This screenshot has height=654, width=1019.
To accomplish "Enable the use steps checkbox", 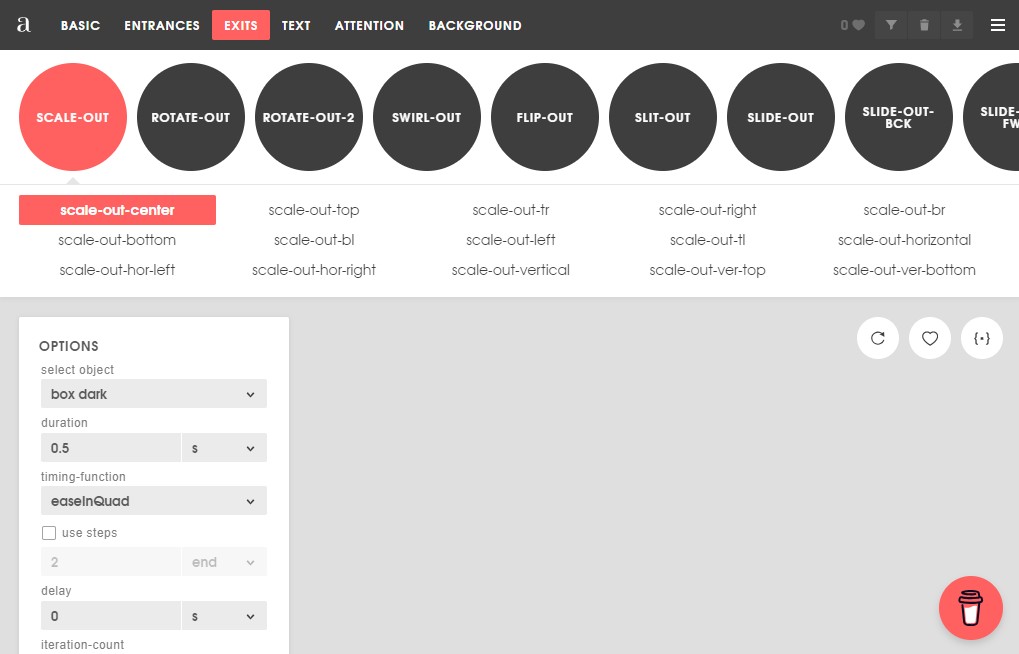I will click(x=49, y=533).
